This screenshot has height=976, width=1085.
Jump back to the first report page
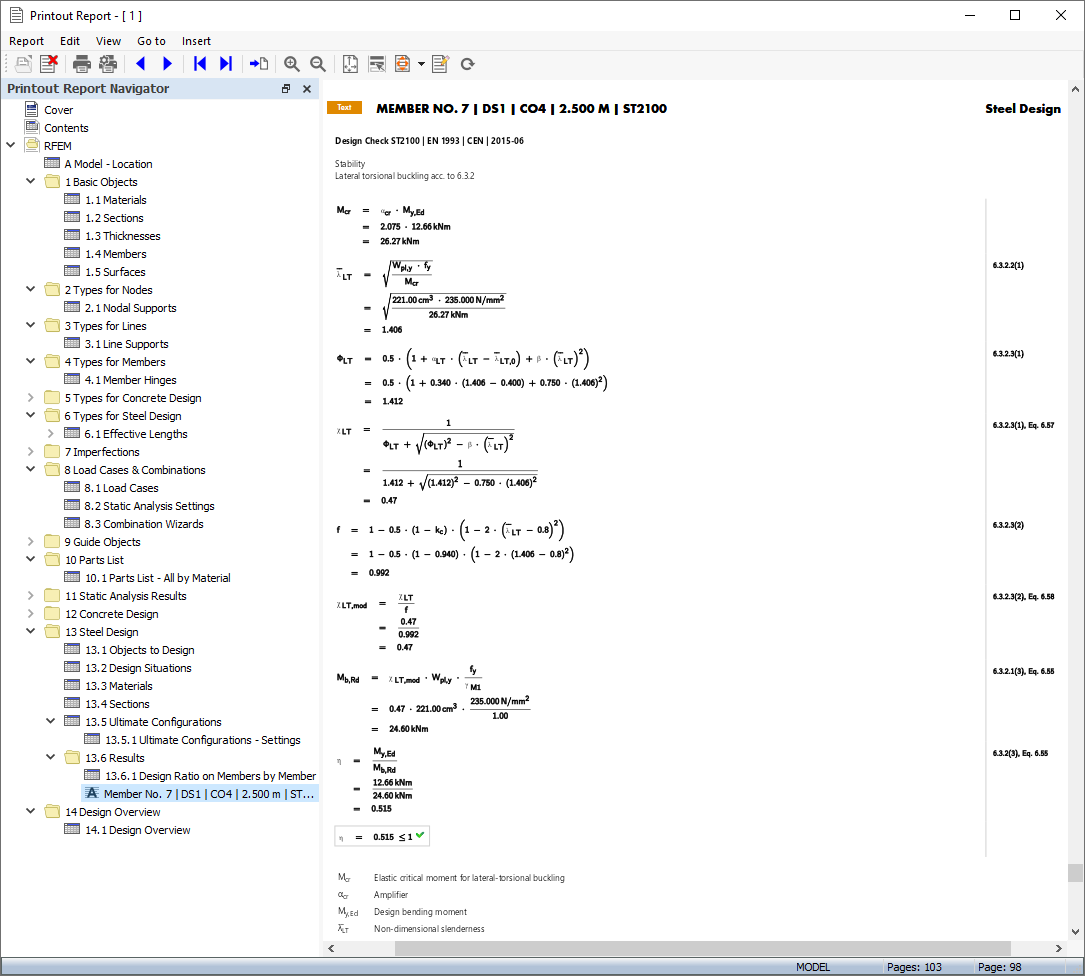[x=199, y=63]
